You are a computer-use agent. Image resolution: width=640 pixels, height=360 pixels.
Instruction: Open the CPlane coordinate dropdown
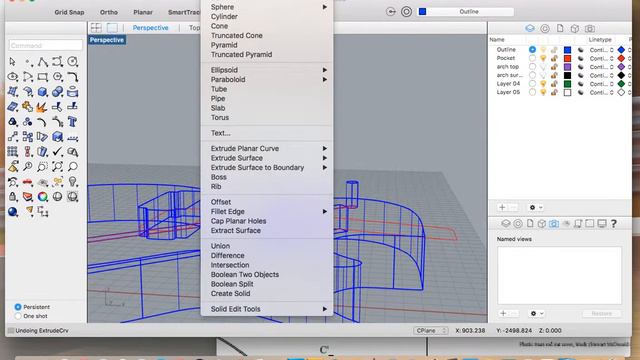431,331
